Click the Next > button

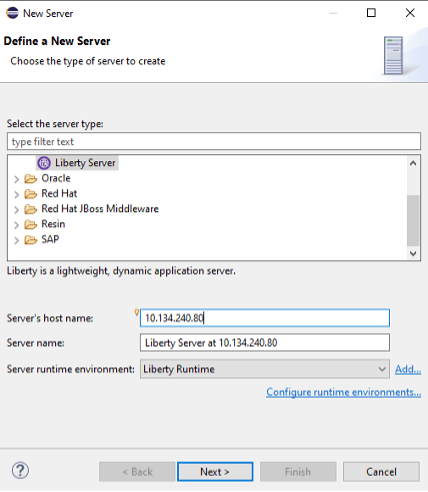pos(215,472)
